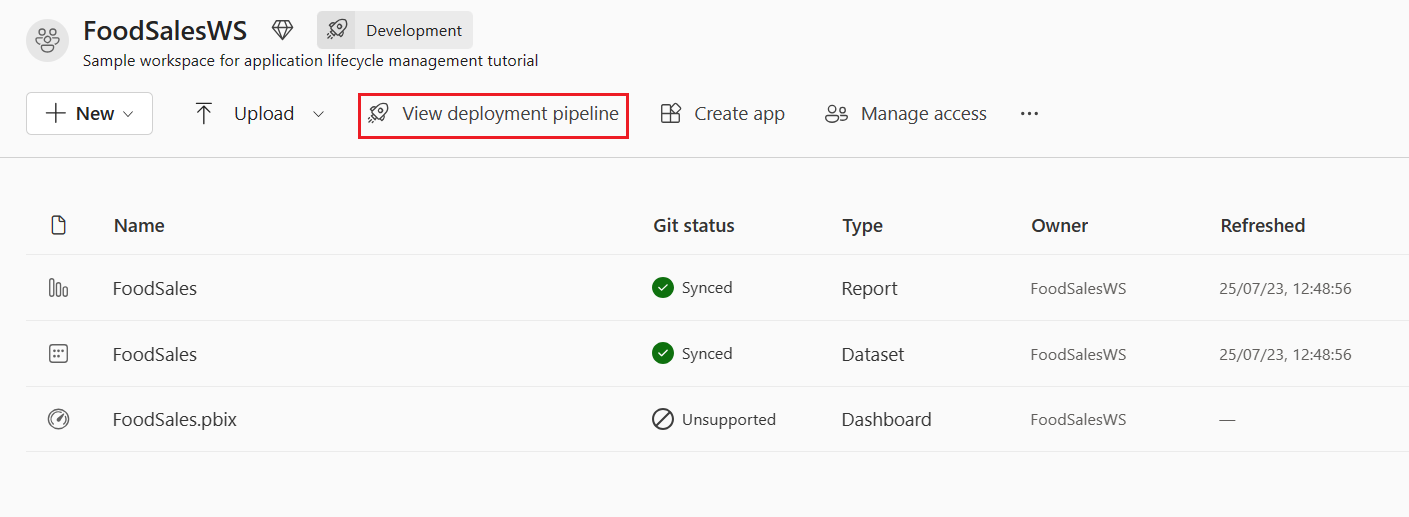Click the file type icon column header
Image resolution: width=1409 pixels, height=517 pixels.
click(x=58, y=225)
